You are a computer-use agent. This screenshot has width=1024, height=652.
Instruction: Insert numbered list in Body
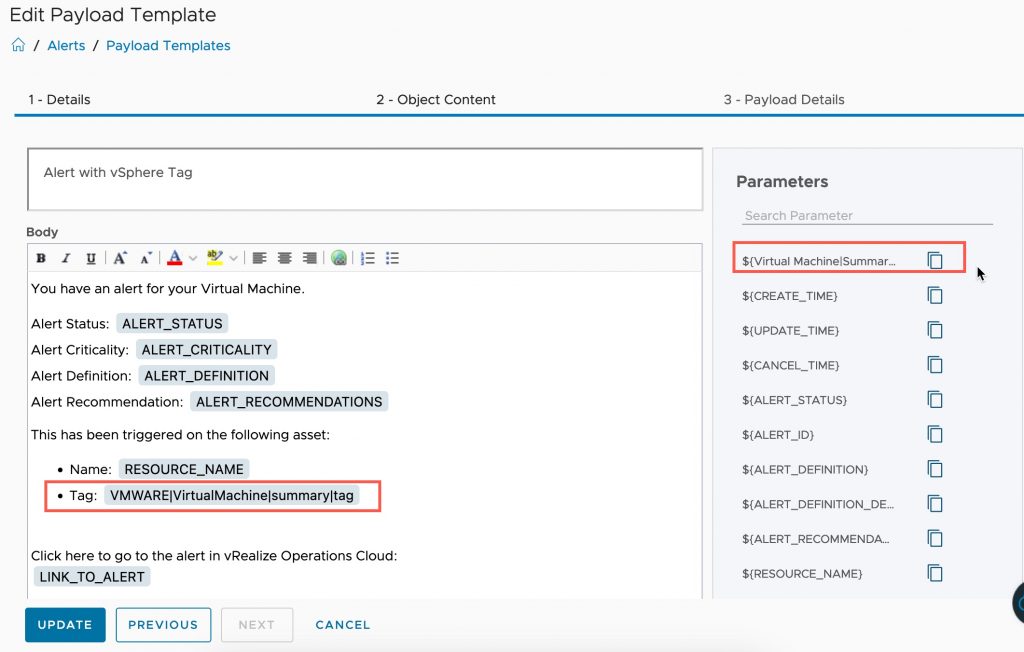click(x=368, y=258)
